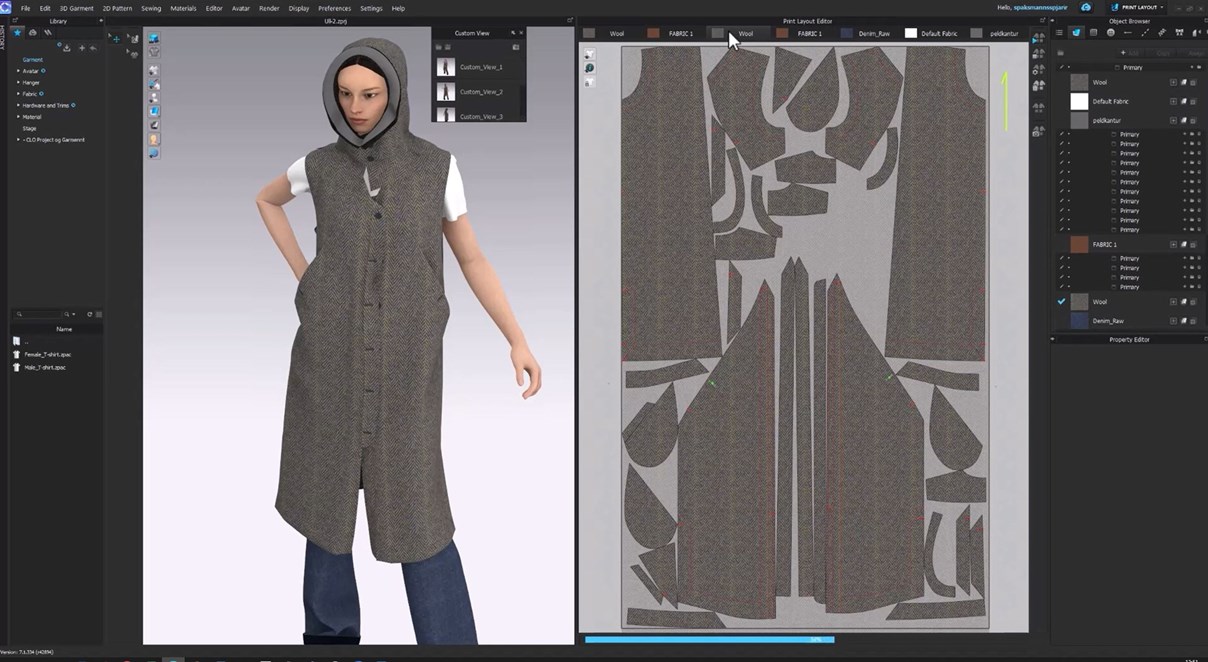Select the avatar display icon in 3D toolbar
Viewport: 1208px width, 662px height.
coord(154,139)
